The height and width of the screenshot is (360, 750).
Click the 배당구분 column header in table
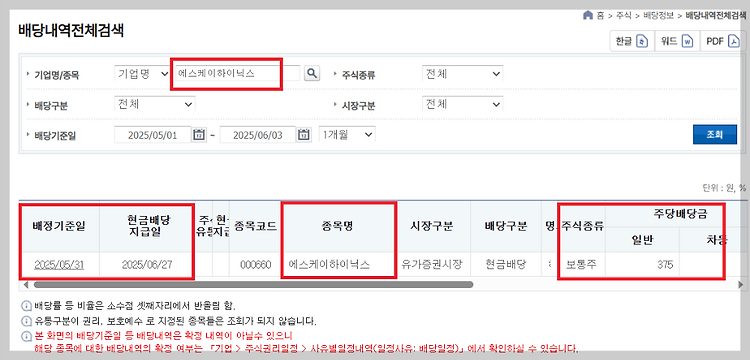pos(506,227)
